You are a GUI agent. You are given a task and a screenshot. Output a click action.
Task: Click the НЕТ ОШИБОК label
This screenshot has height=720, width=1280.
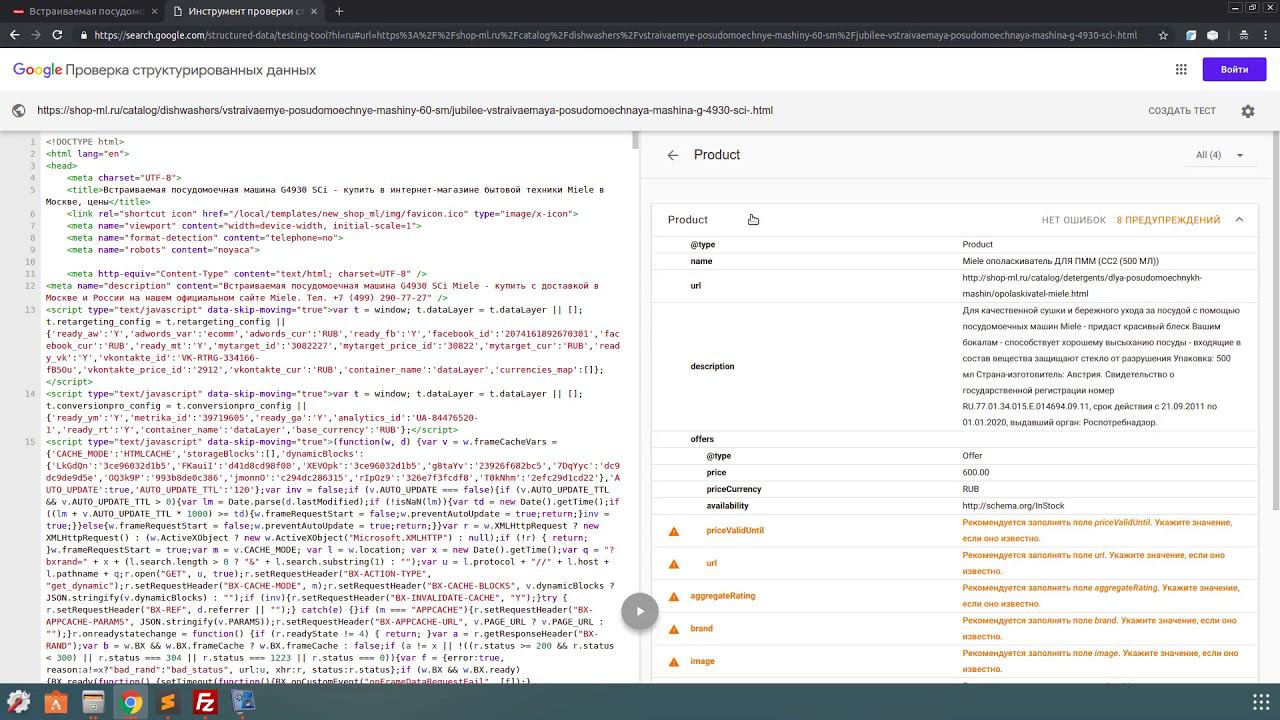[x=1073, y=220]
